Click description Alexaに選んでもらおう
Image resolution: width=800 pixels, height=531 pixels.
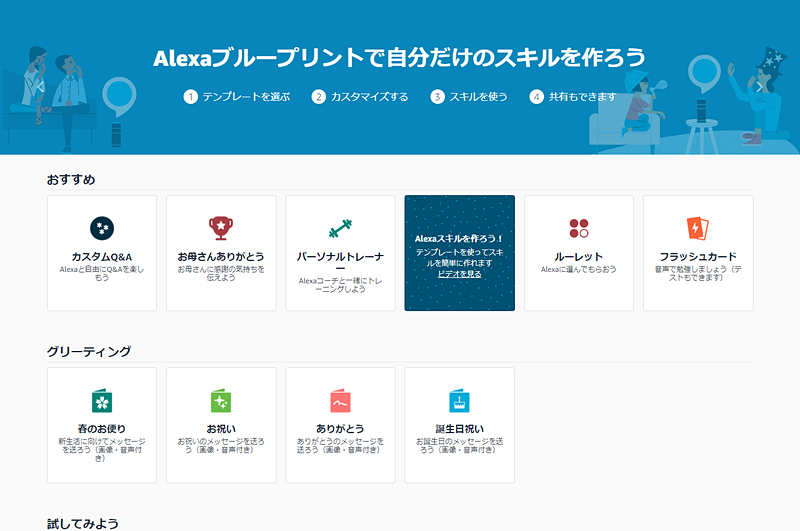click(x=579, y=269)
